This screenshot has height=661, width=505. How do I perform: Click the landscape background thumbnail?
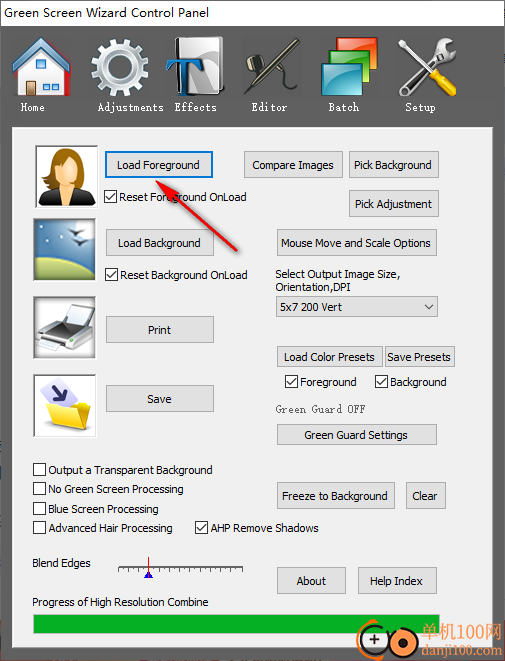[x=65, y=250]
